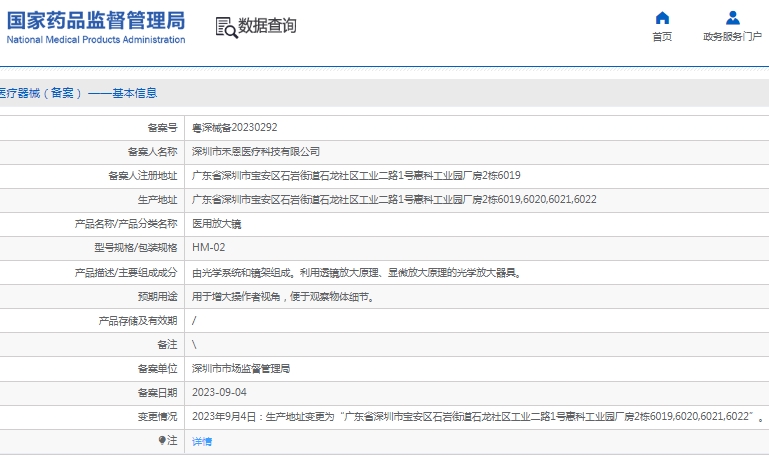Click the product name 医用放大镜

click(216, 224)
